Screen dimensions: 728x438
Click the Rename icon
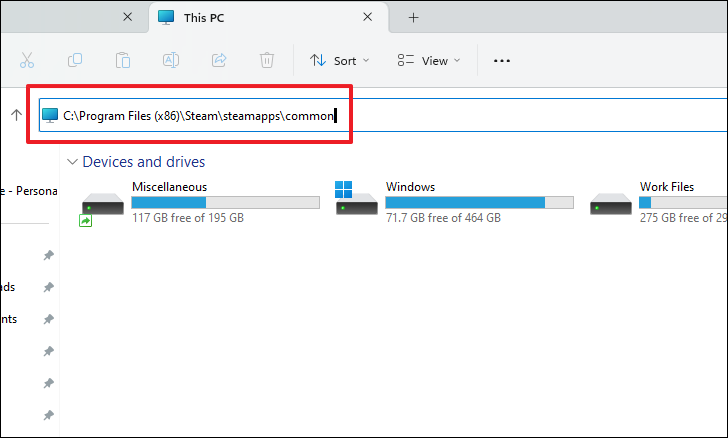click(171, 60)
